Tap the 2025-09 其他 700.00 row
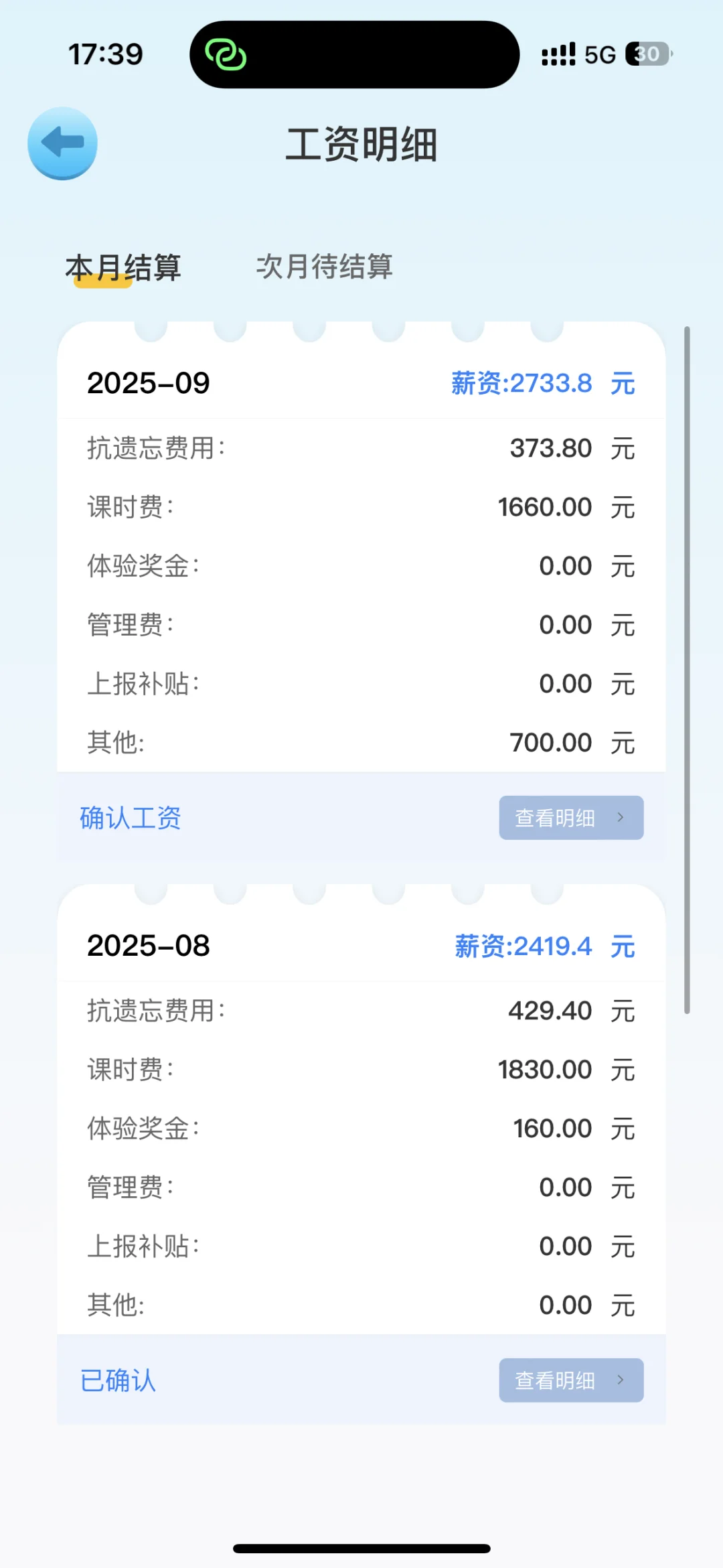This screenshot has width=723, height=1568. point(361,743)
